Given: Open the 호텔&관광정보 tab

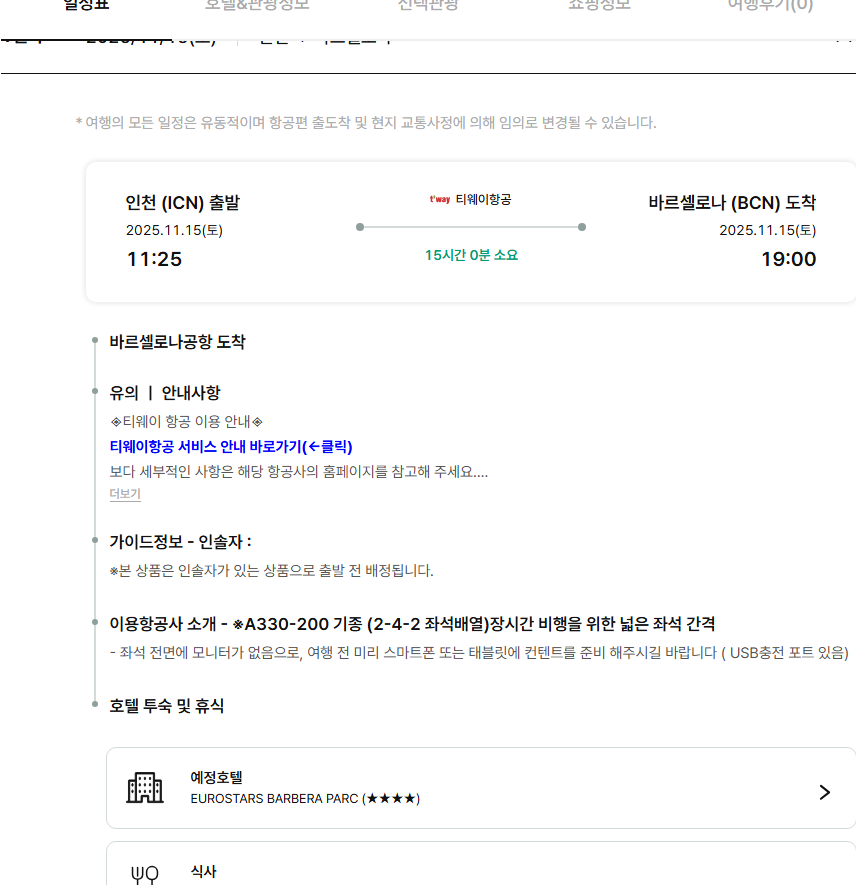Looking at the screenshot, I should 257,5.
